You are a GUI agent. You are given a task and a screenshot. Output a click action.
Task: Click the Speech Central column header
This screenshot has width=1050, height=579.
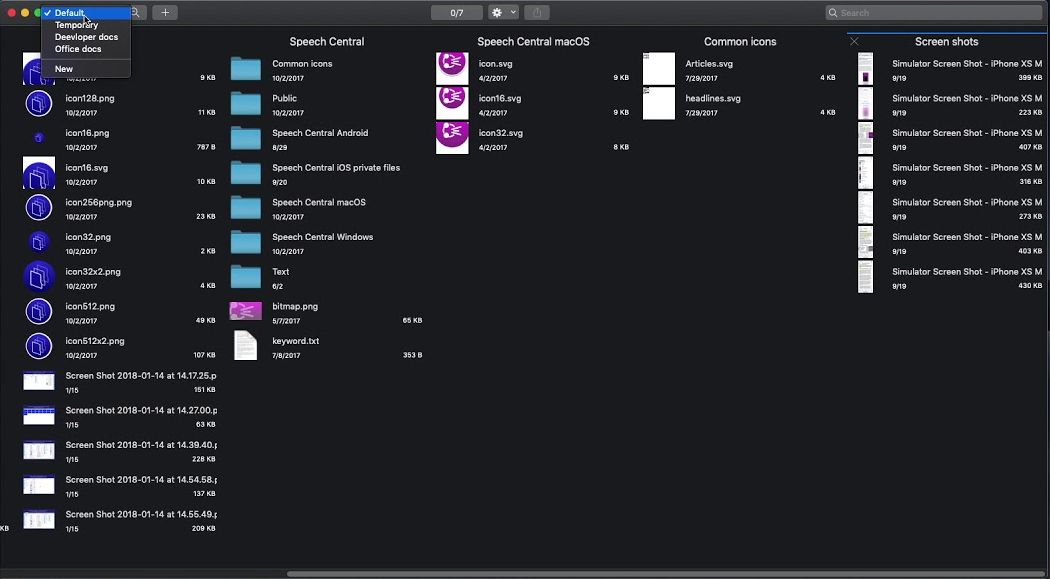pyautogui.click(x=326, y=42)
